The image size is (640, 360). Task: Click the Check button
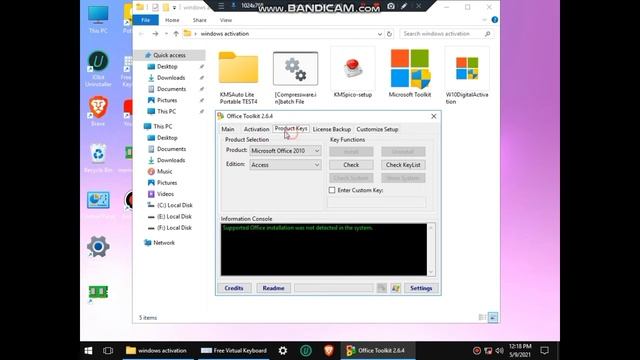tap(351, 165)
